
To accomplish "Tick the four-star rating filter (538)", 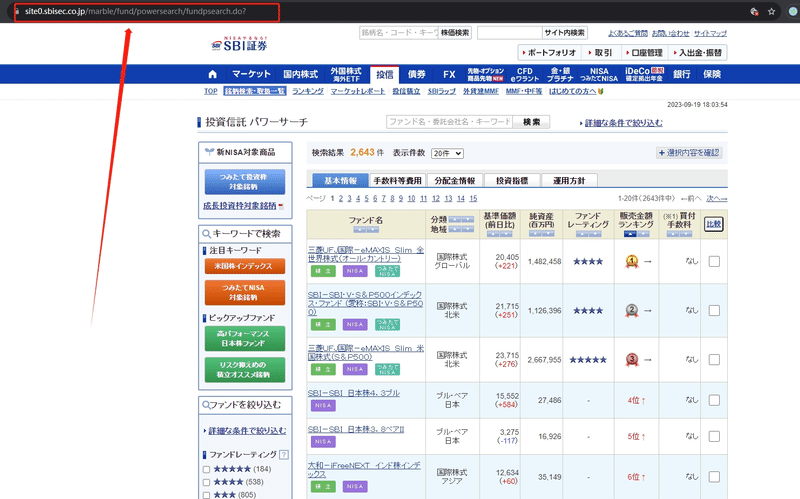I will (x=207, y=482).
